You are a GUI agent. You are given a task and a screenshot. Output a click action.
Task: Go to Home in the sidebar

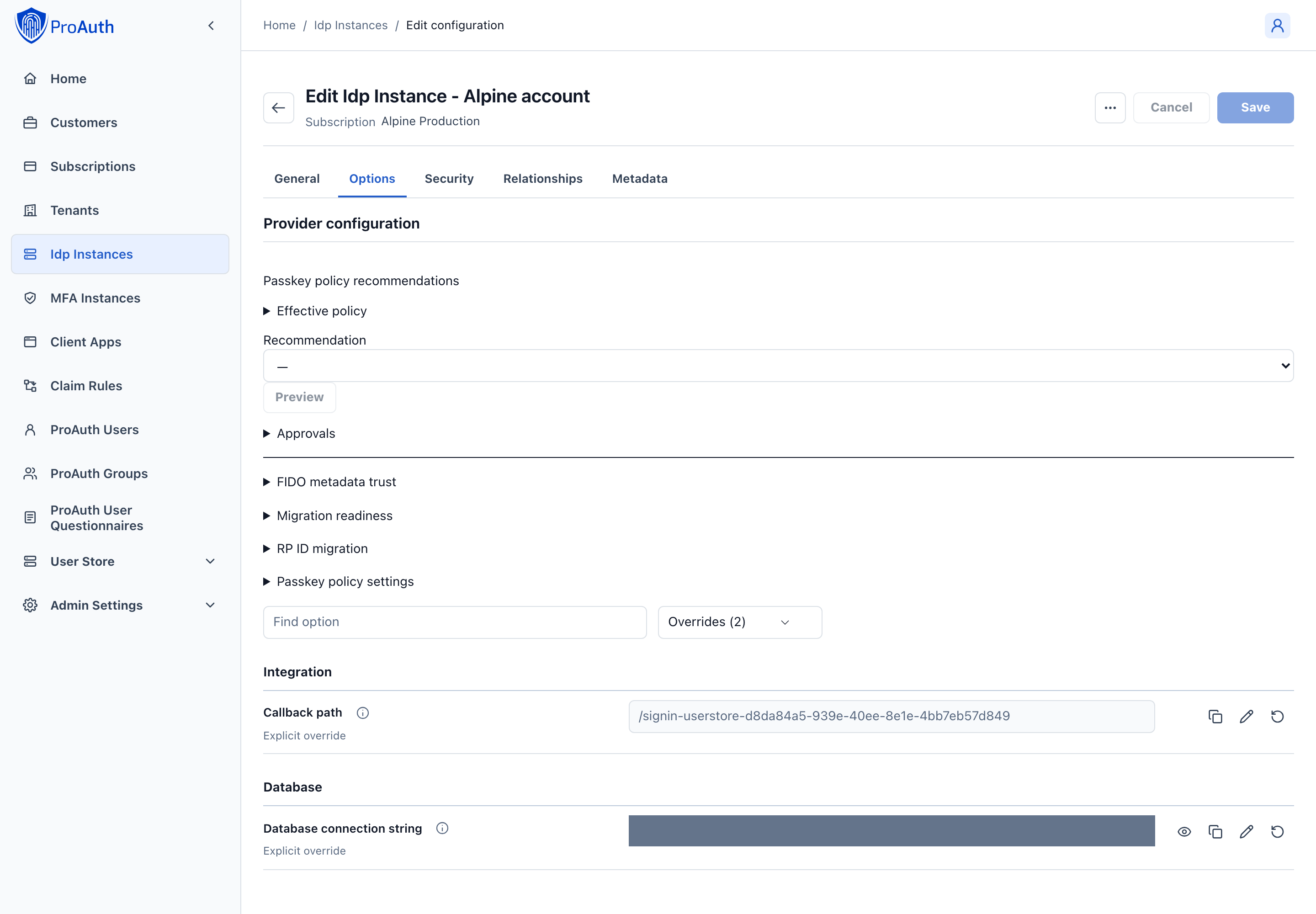tap(120, 79)
